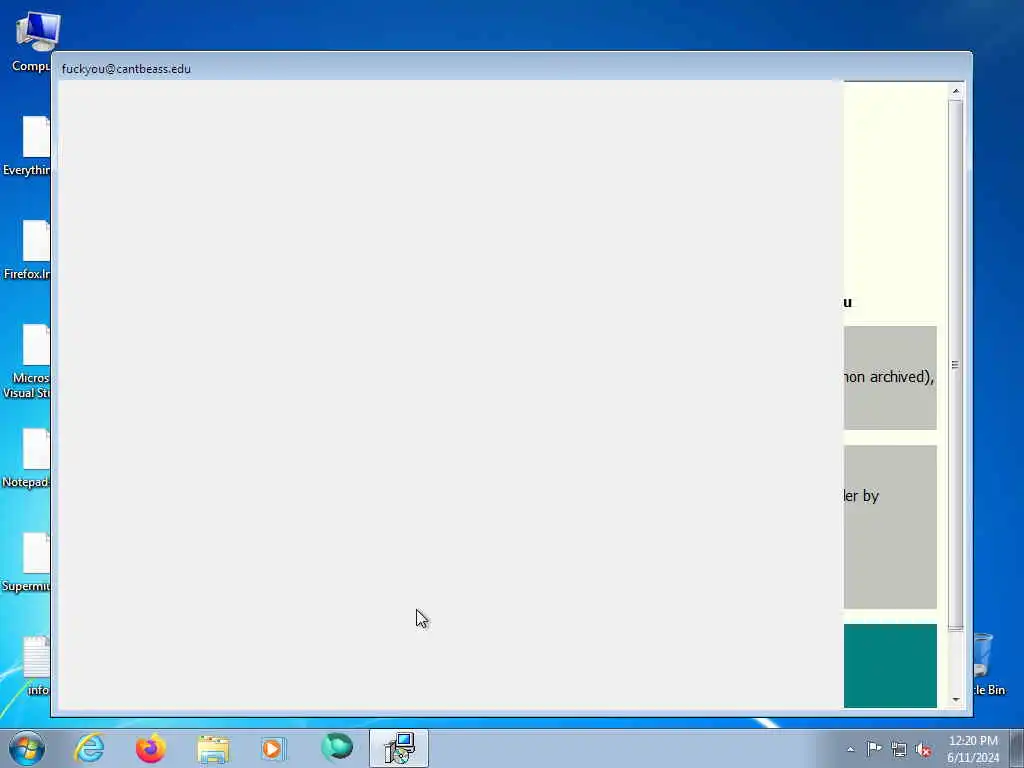This screenshot has height=768, width=1024.
Task: Select the Notepad desktop icon
Action: click(x=26, y=458)
